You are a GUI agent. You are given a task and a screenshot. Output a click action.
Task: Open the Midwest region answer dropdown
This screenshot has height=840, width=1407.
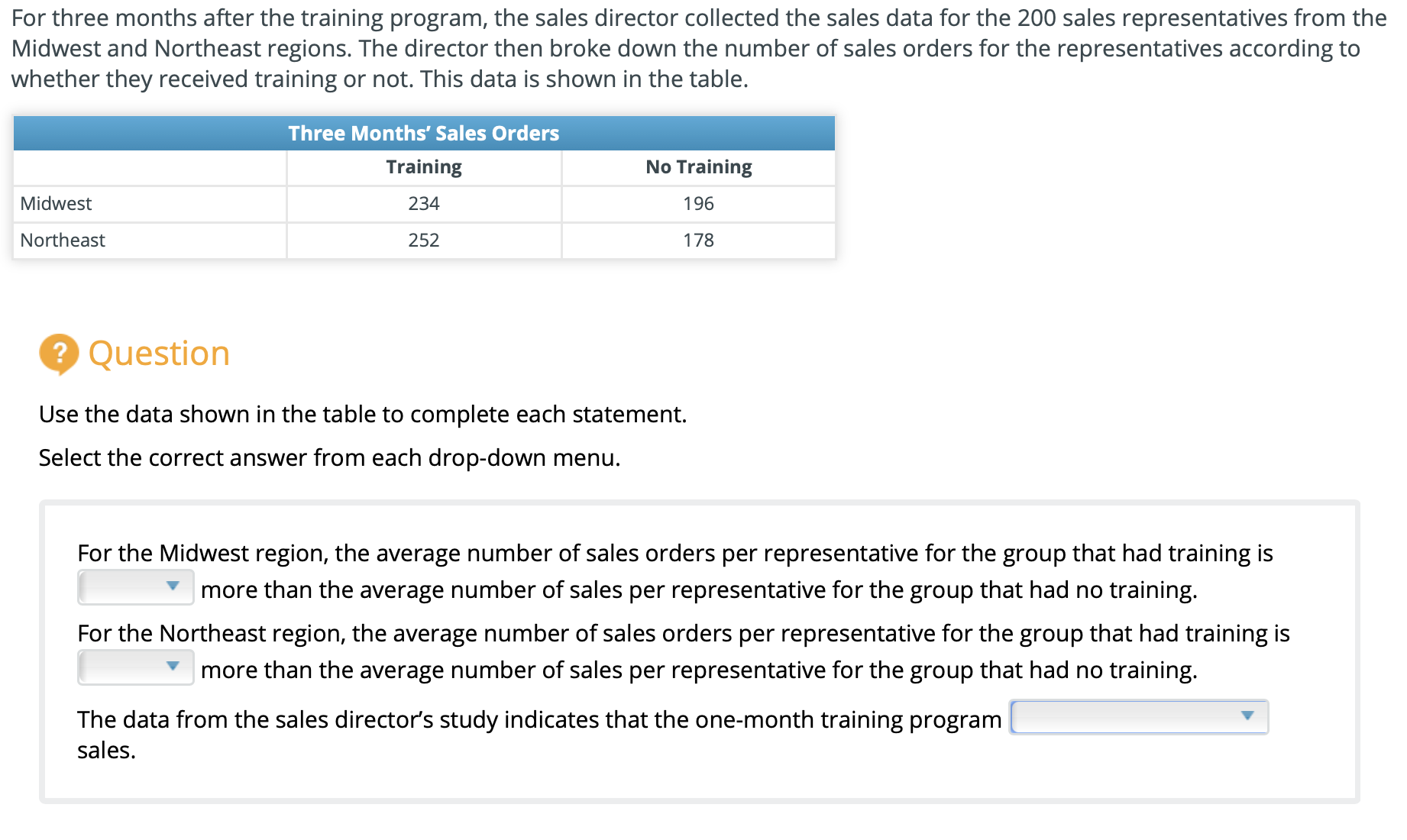(x=135, y=586)
